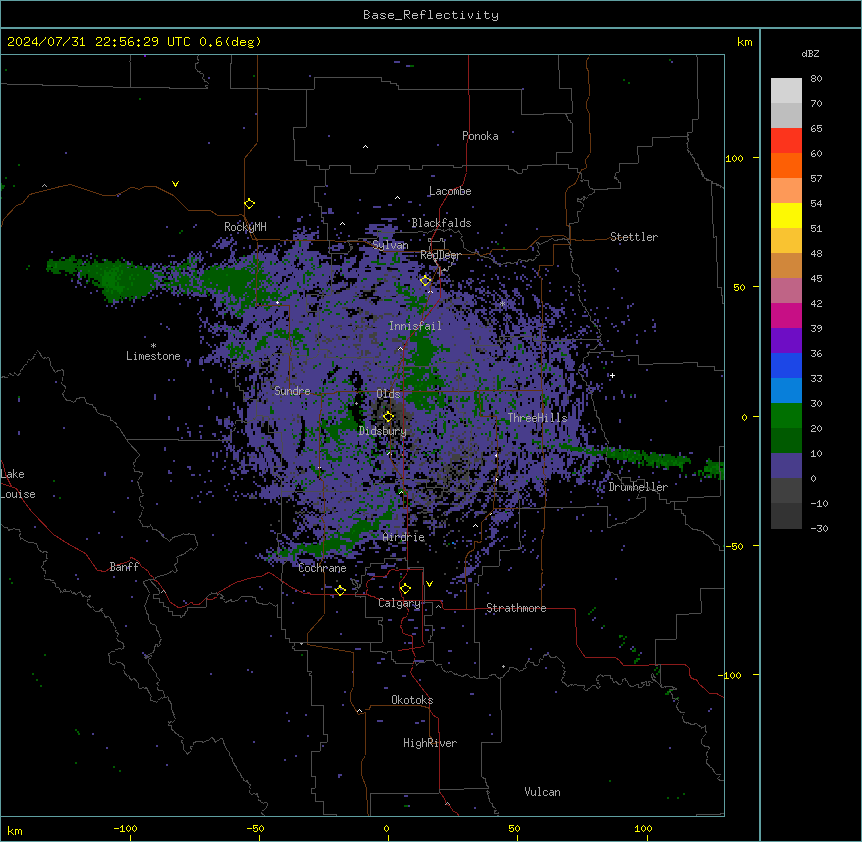
Task: Click the RedDeer city label
Action: (440, 255)
